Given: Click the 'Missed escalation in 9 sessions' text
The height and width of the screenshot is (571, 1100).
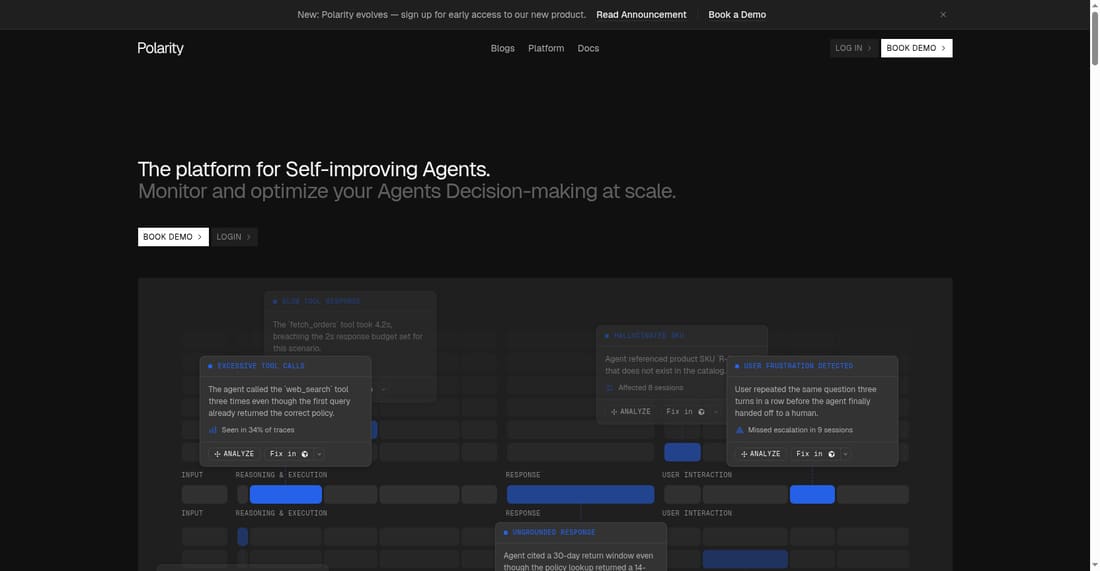Looking at the screenshot, I should click(800, 430).
